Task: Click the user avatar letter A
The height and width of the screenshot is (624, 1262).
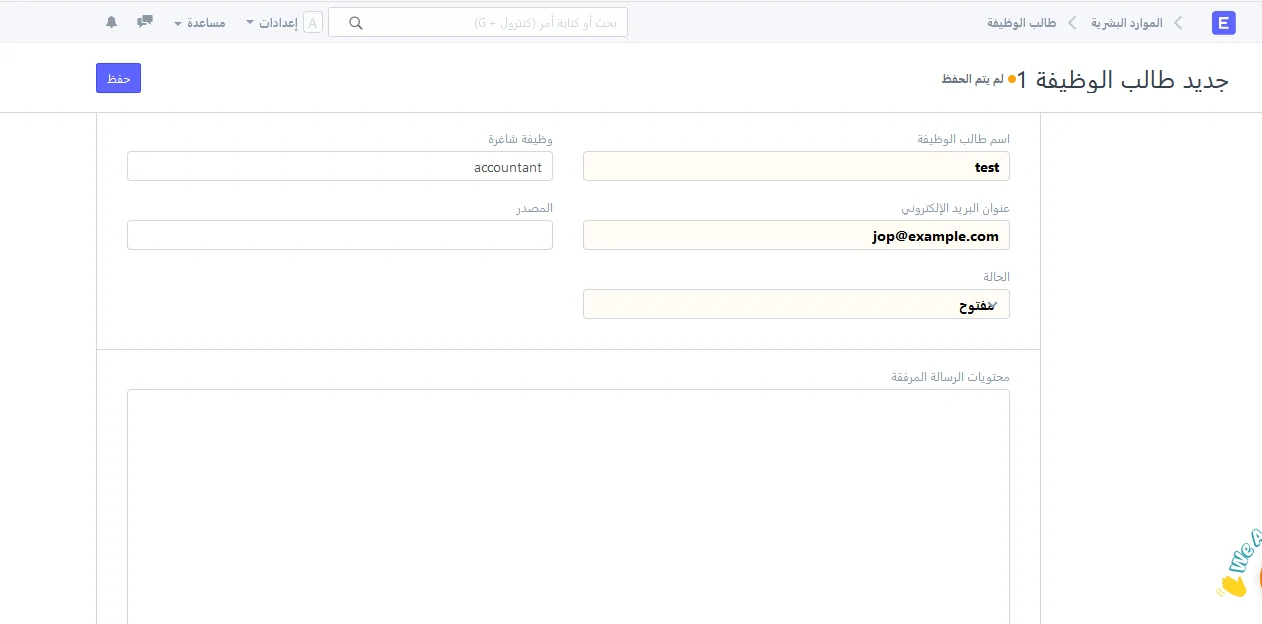Action: [313, 23]
